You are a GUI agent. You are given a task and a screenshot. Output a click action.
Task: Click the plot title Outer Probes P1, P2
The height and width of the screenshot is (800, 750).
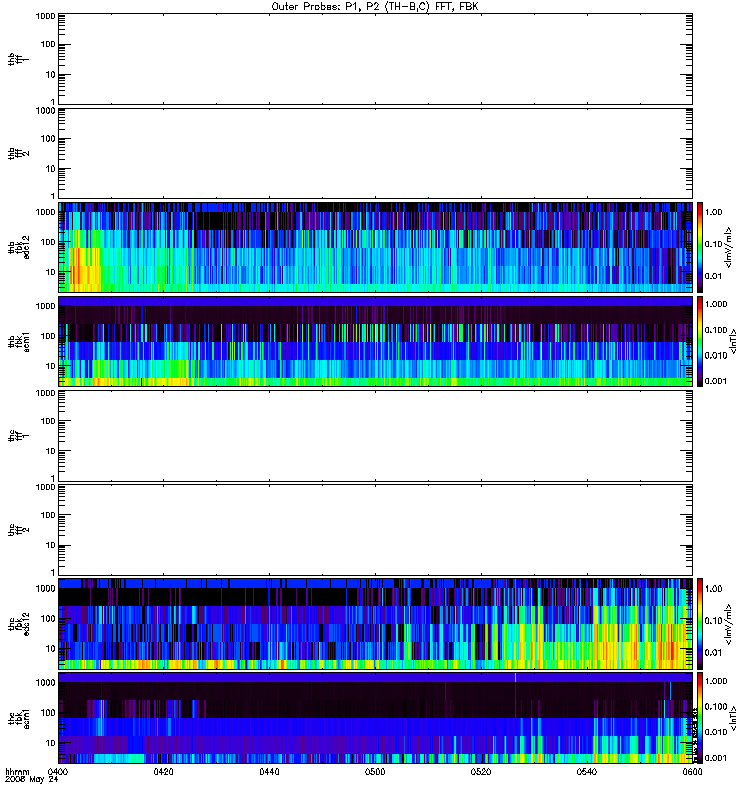click(x=375, y=7)
